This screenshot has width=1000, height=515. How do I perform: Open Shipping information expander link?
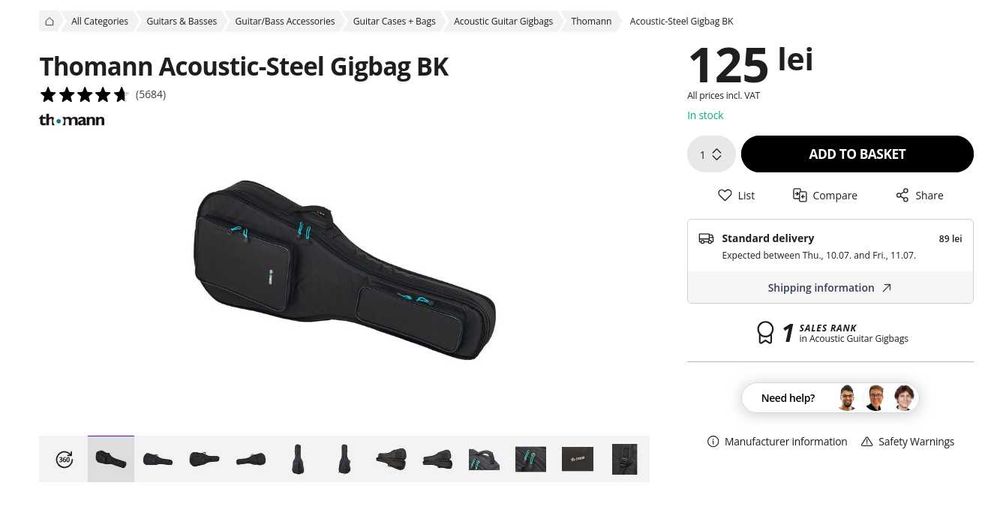[830, 287]
